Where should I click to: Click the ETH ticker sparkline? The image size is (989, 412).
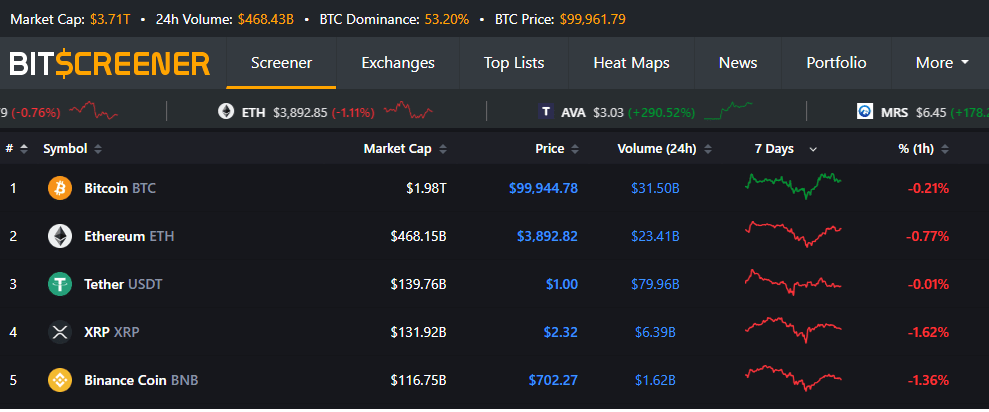coord(407,110)
